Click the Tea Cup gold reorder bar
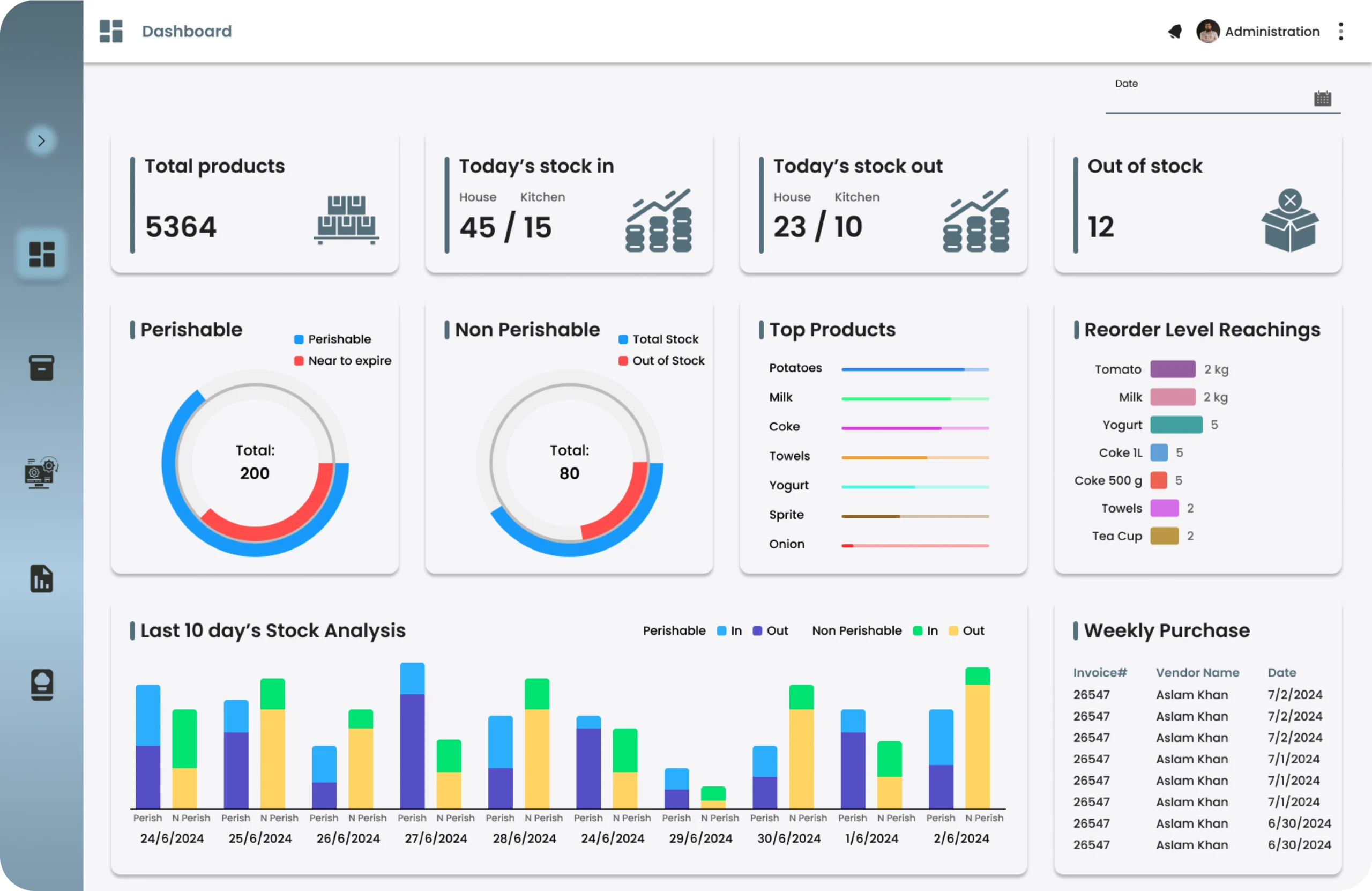1372x891 pixels. pos(1165,536)
